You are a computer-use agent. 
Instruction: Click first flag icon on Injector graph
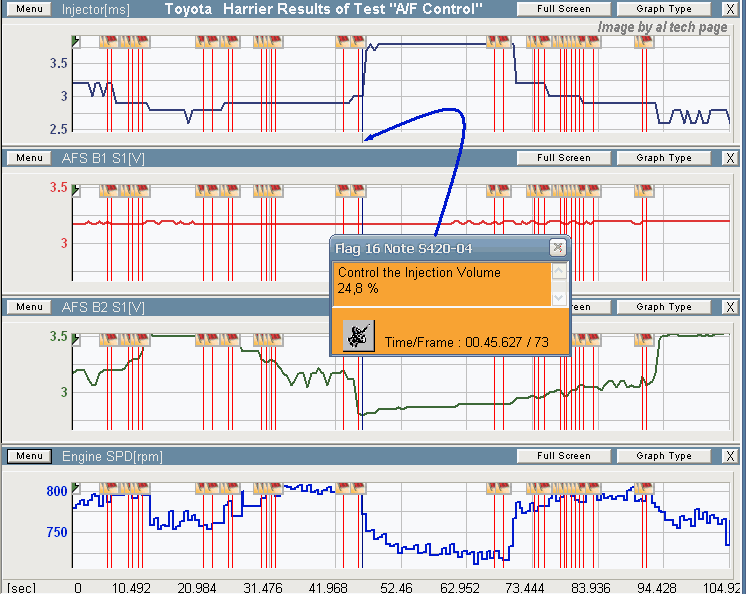coord(108,42)
